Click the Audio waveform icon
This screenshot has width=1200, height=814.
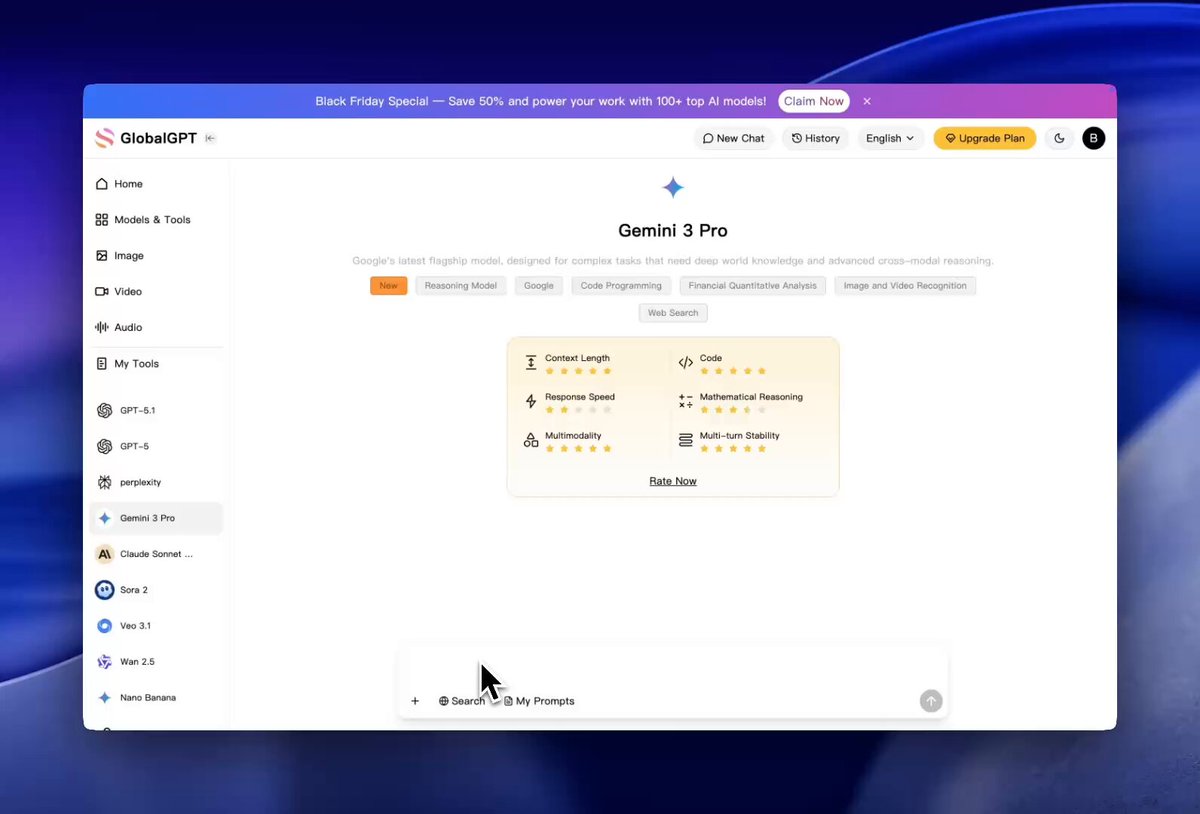101,328
